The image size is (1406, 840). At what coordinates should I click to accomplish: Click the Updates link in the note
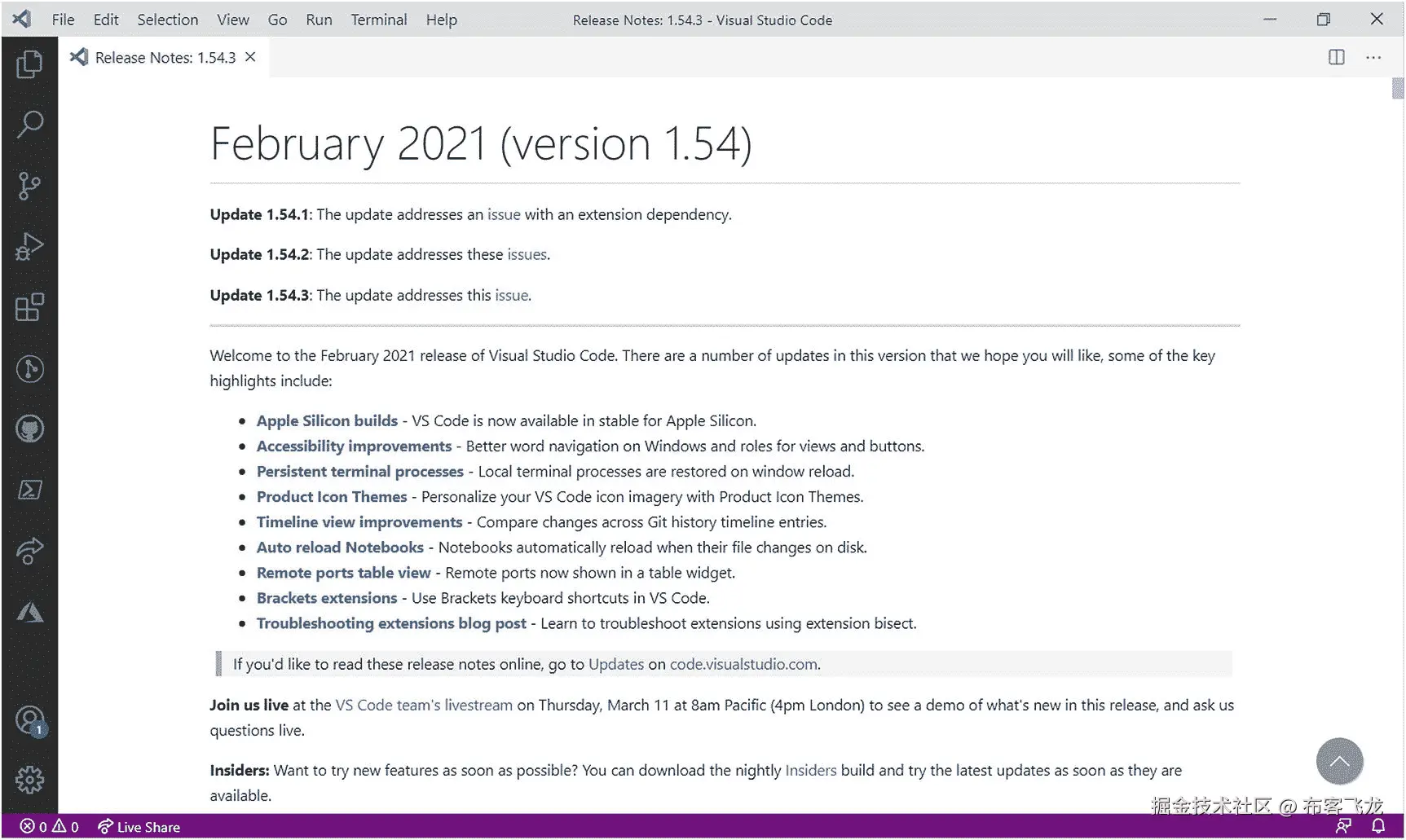(x=616, y=664)
